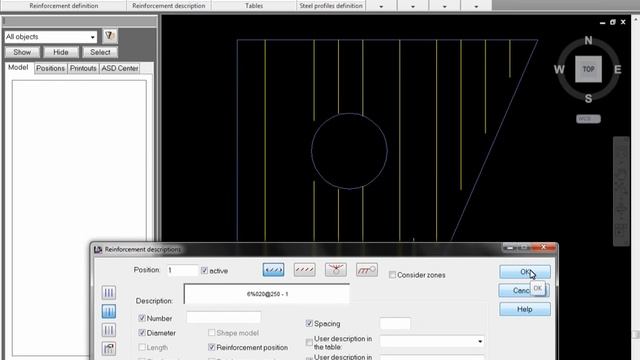The height and width of the screenshot is (360, 640).
Task: Open the Reinforcement definition ribbon panel
Action: pyautogui.click(x=64, y=6)
